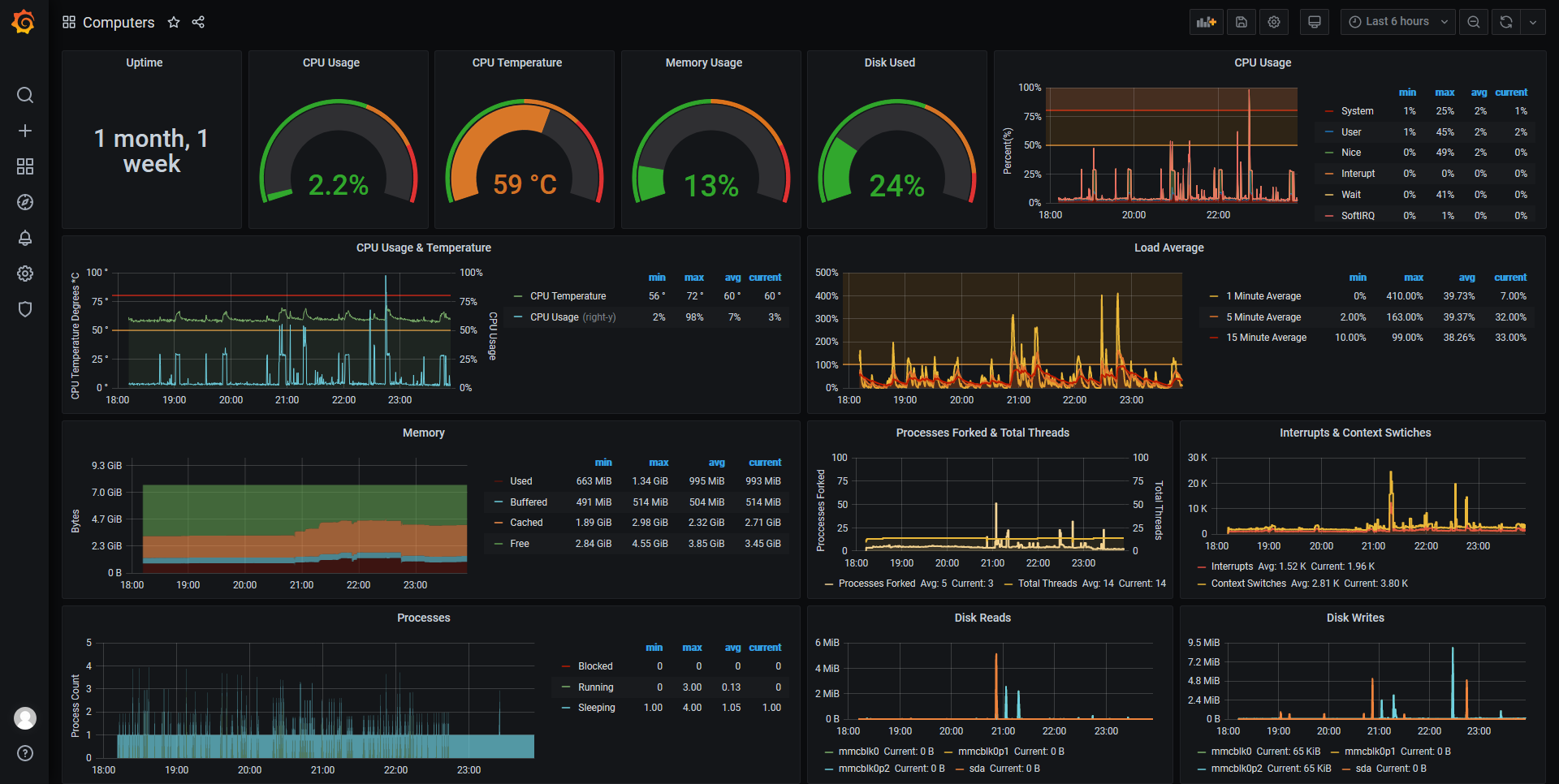Image resolution: width=1559 pixels, height=784 pixels.
Task: Open Grafana home logo
Action: point(24,22)
